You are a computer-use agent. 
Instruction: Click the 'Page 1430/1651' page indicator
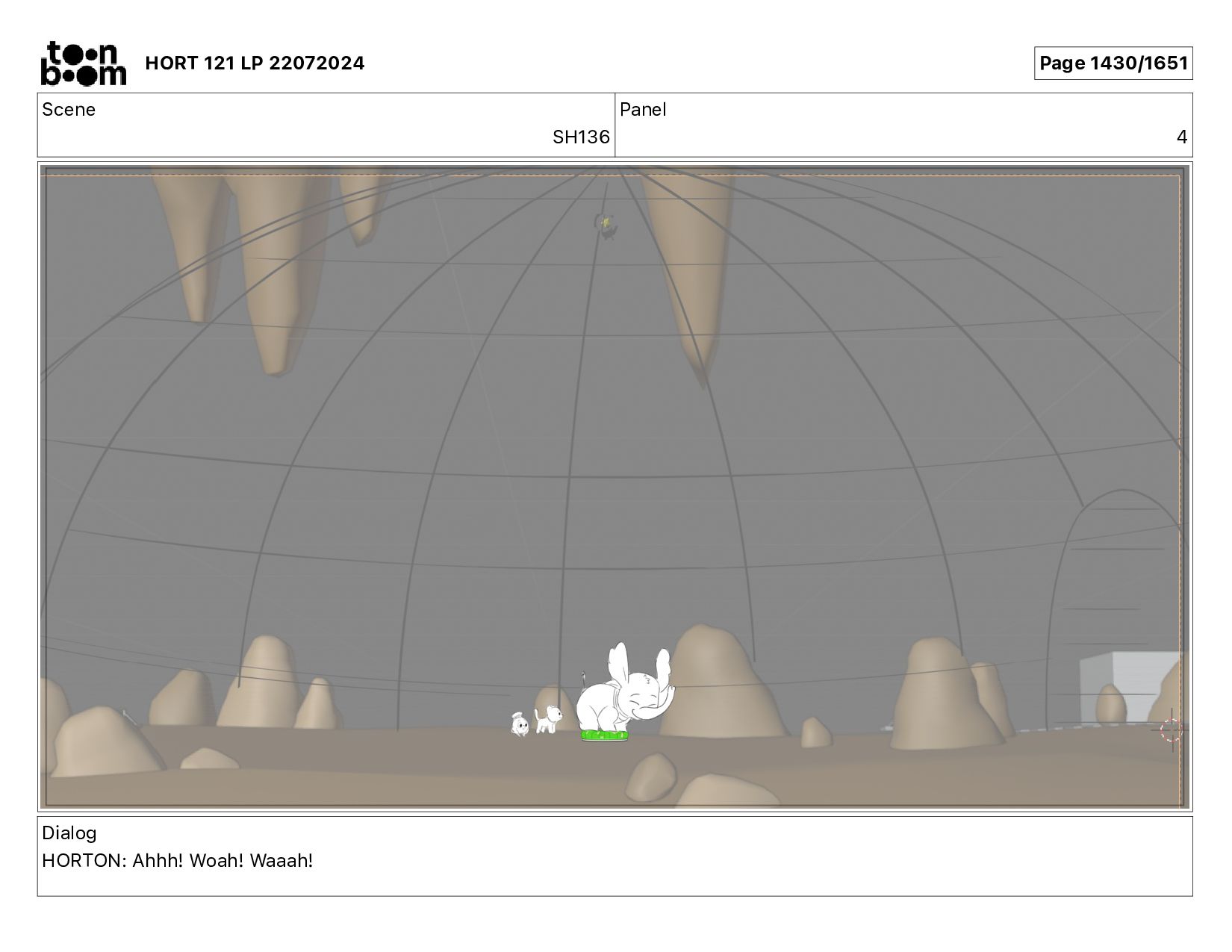click(1113, 63)
